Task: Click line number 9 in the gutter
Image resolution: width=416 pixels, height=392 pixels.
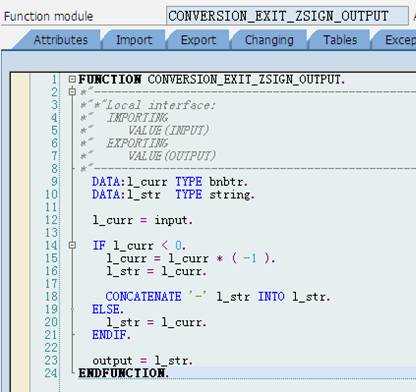Action: coord(54,182)
